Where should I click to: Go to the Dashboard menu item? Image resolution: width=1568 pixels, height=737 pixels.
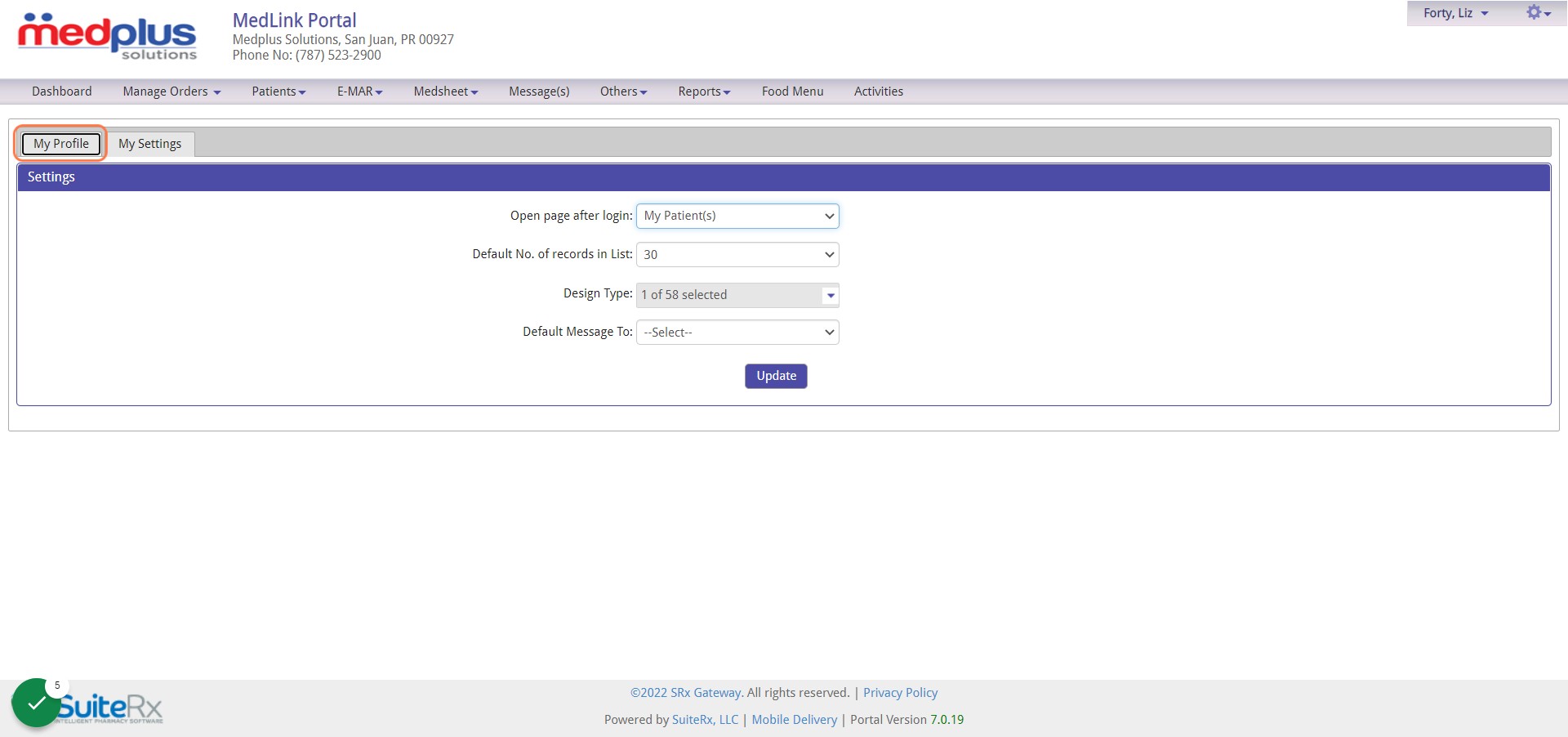tap(62, 92)
